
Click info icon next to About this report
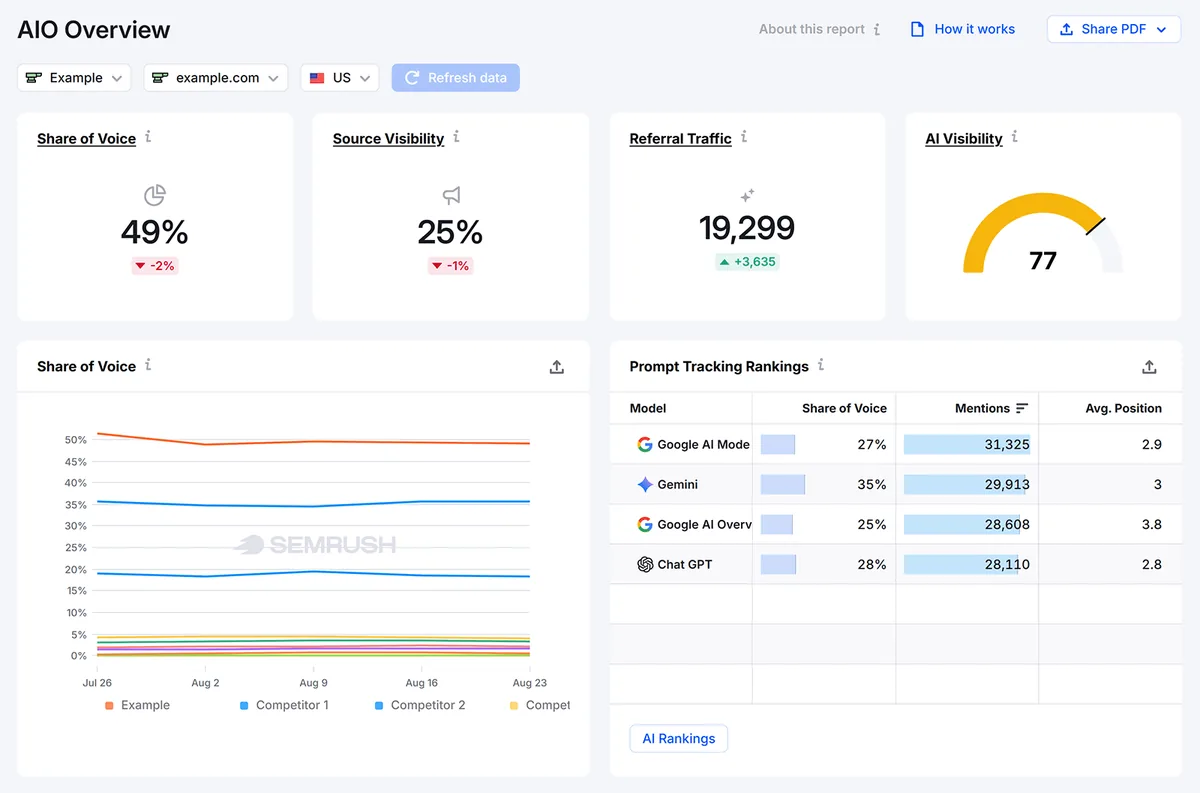877,29
